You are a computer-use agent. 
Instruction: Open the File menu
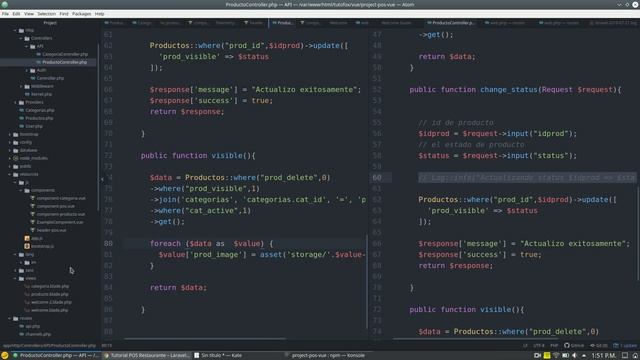tap(5, 14)
